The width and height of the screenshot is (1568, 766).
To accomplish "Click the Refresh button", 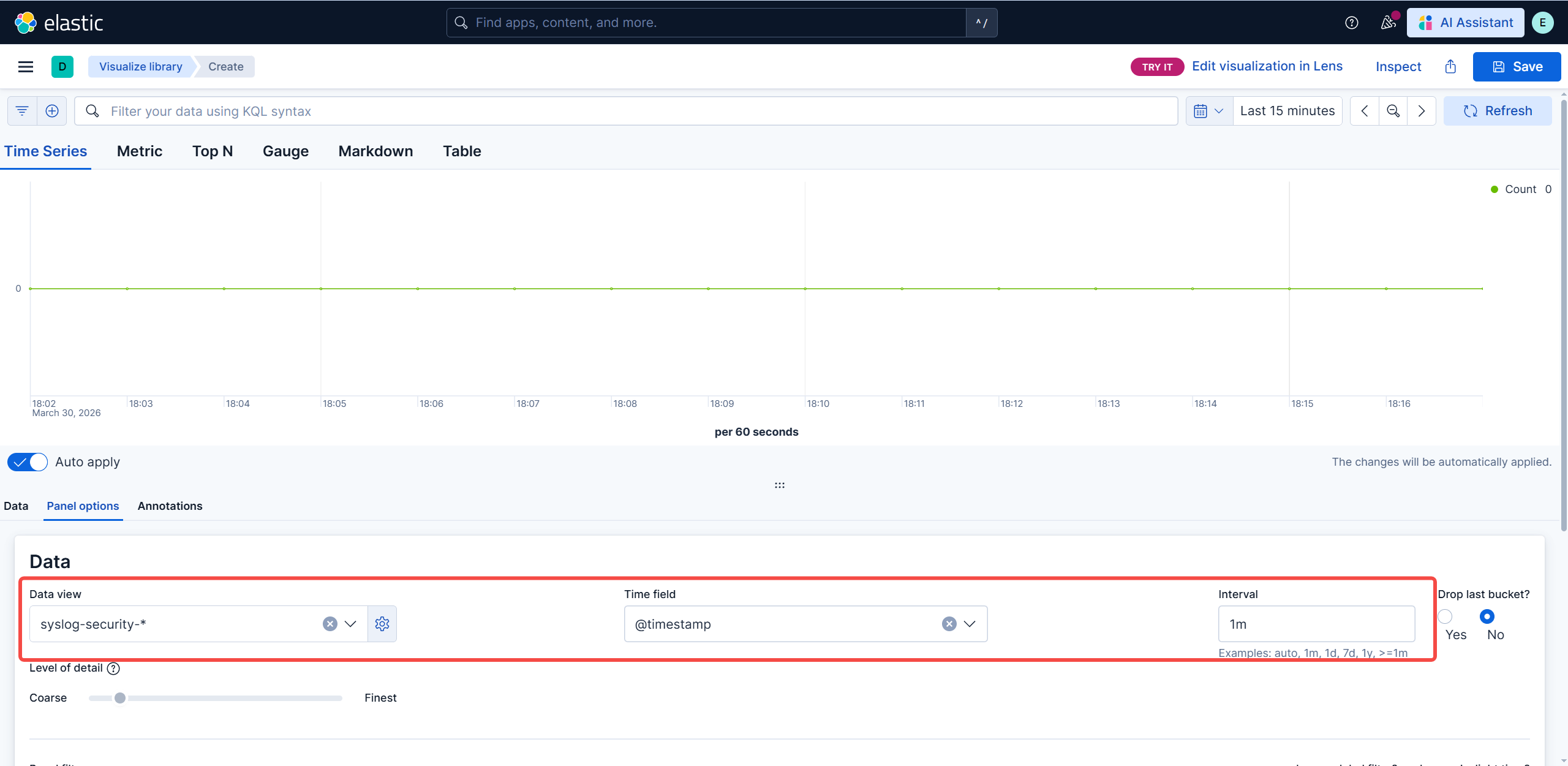I will 1498,111.
